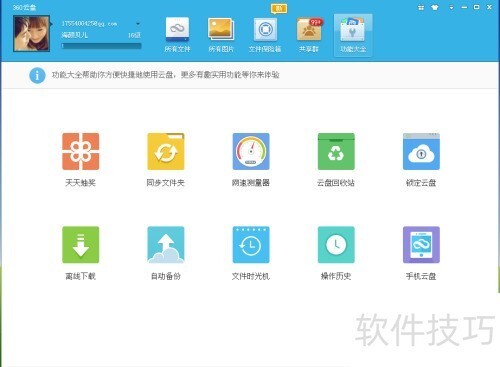Open the 云盘回收站 recycle bin
Image resolution: width=500 pixels, height=367 pixels.
pyautogui.click(x=336, y=151)
